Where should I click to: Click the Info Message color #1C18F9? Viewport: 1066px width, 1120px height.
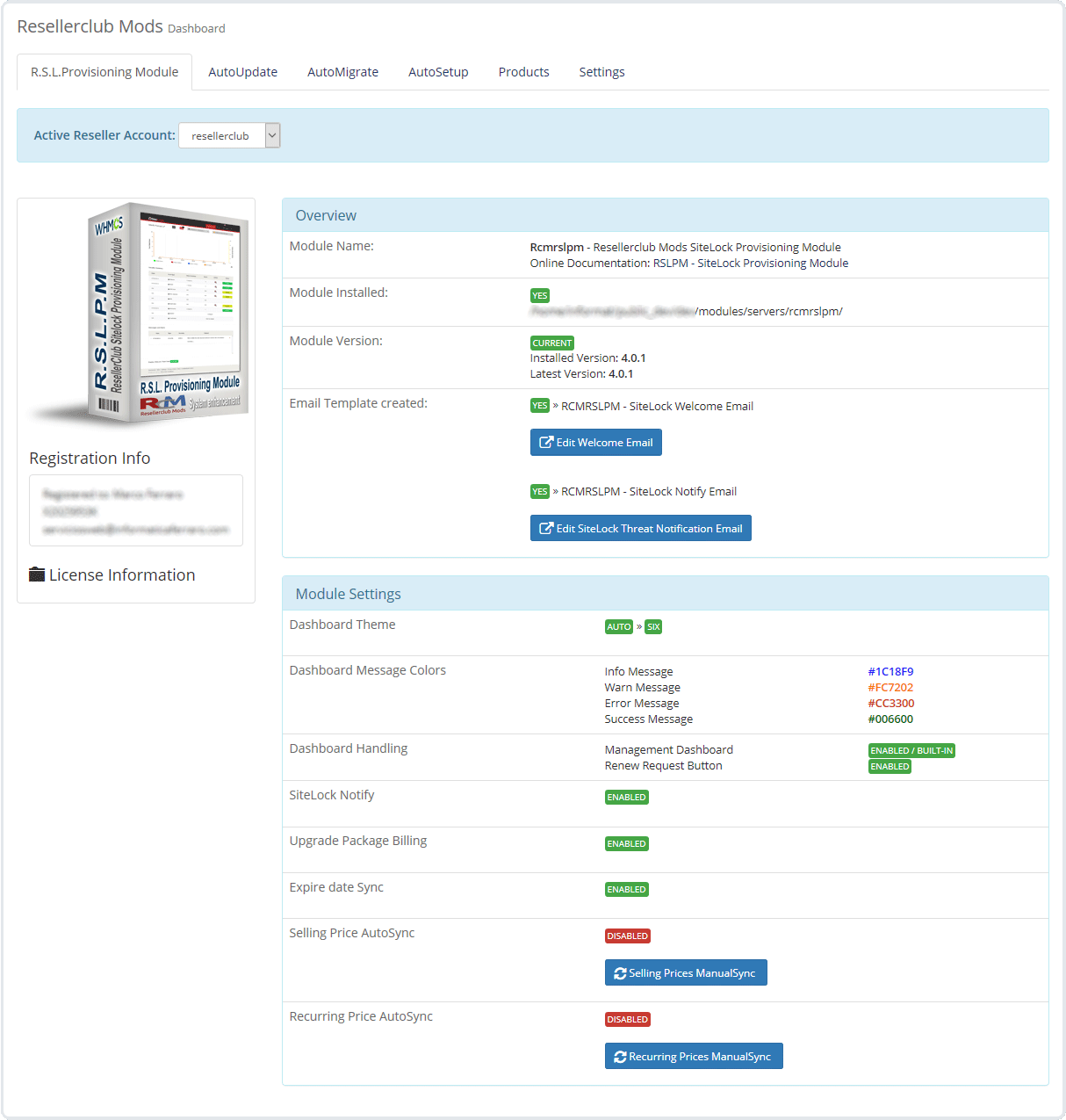(x=890, y=672)
